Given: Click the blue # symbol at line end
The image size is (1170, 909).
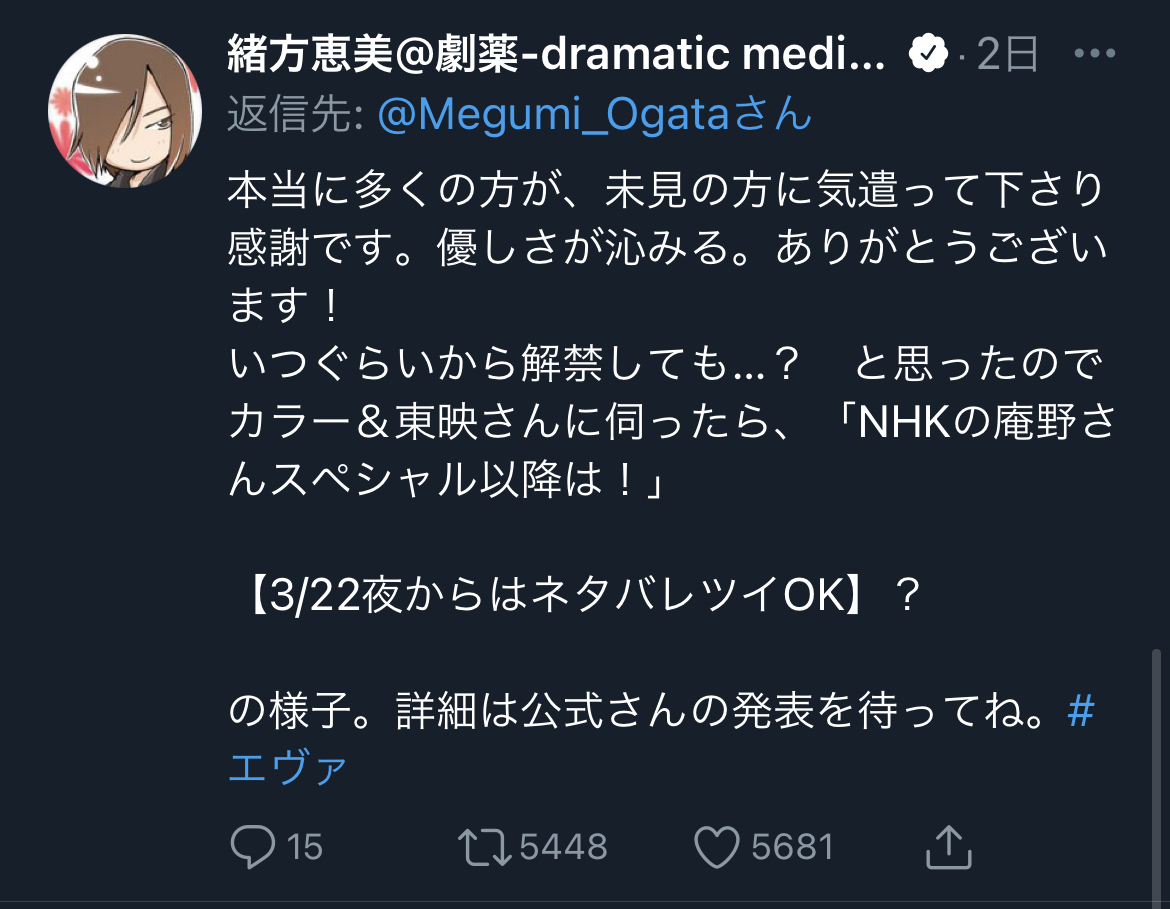Looking at the screenshot, I should (1080, 710).
